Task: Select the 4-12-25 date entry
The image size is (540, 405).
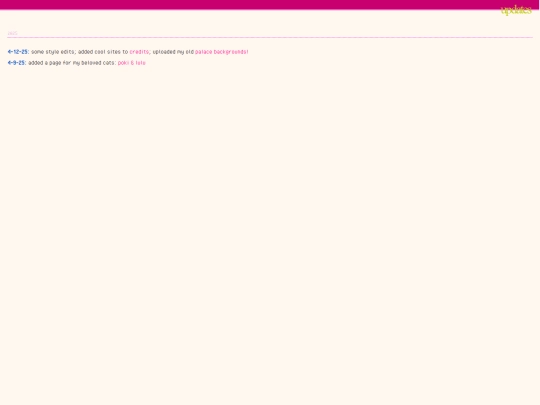Action: (x=18, y=52)
